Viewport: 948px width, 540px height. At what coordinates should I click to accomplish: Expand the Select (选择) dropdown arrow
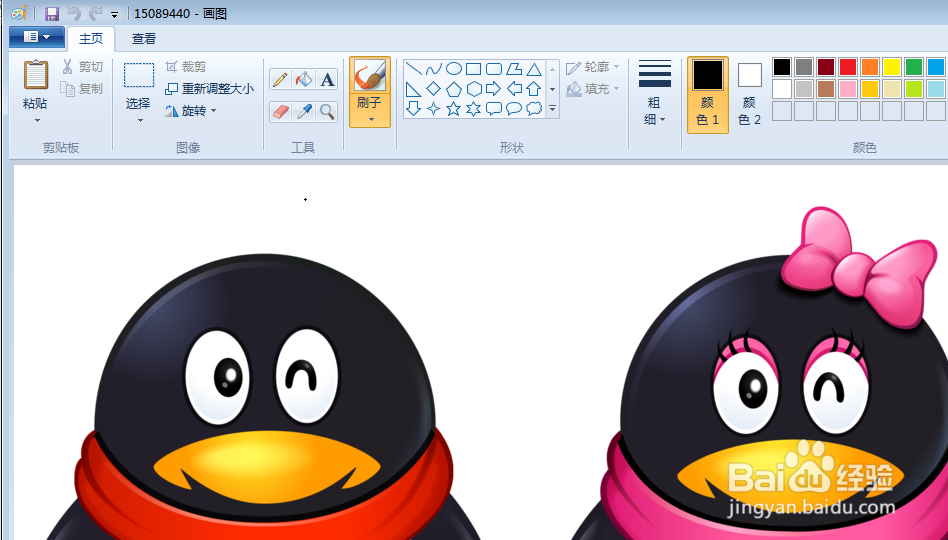(140, 120)
